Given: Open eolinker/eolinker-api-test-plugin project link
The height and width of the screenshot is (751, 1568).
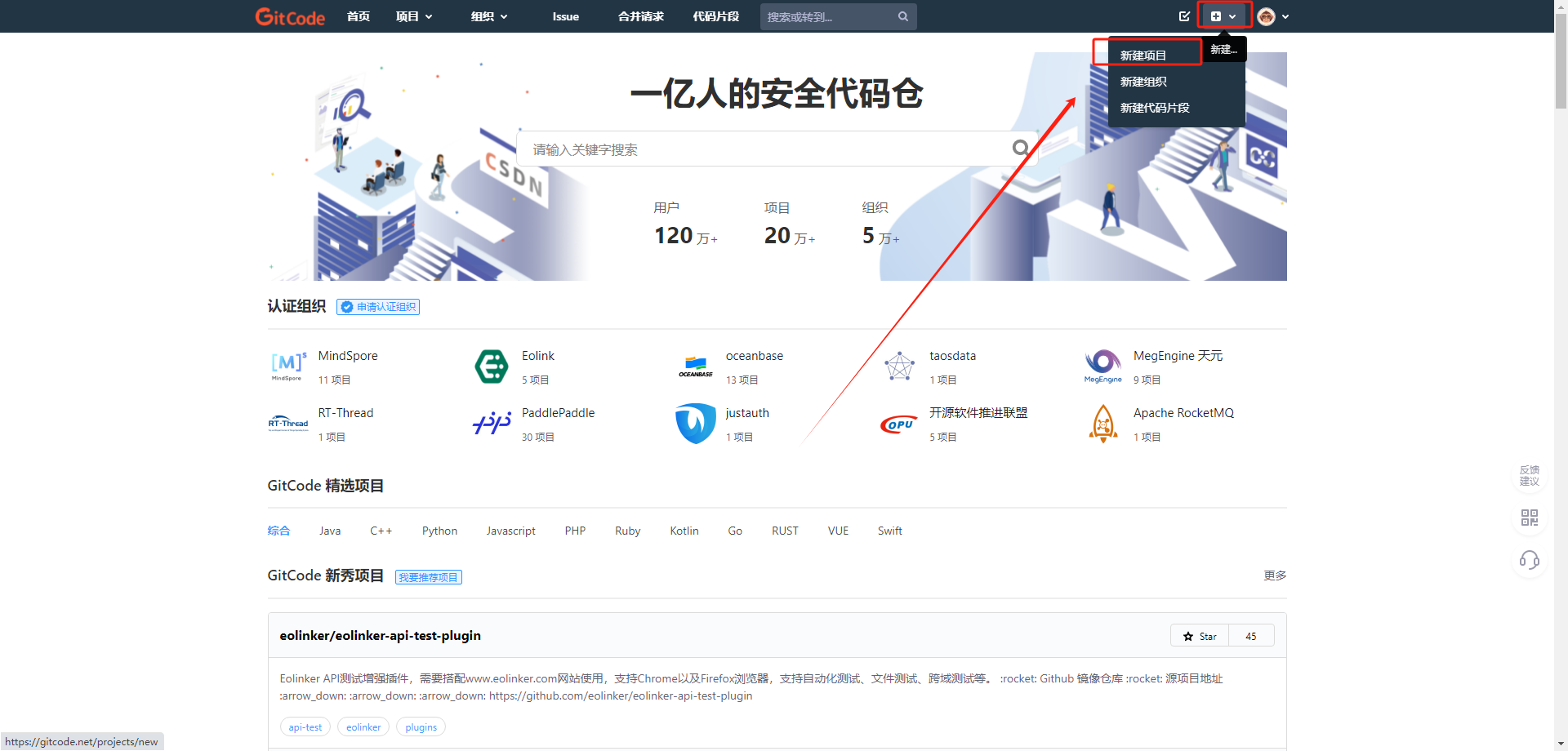Looking at the screenshot, I should [x=381, y=636].
